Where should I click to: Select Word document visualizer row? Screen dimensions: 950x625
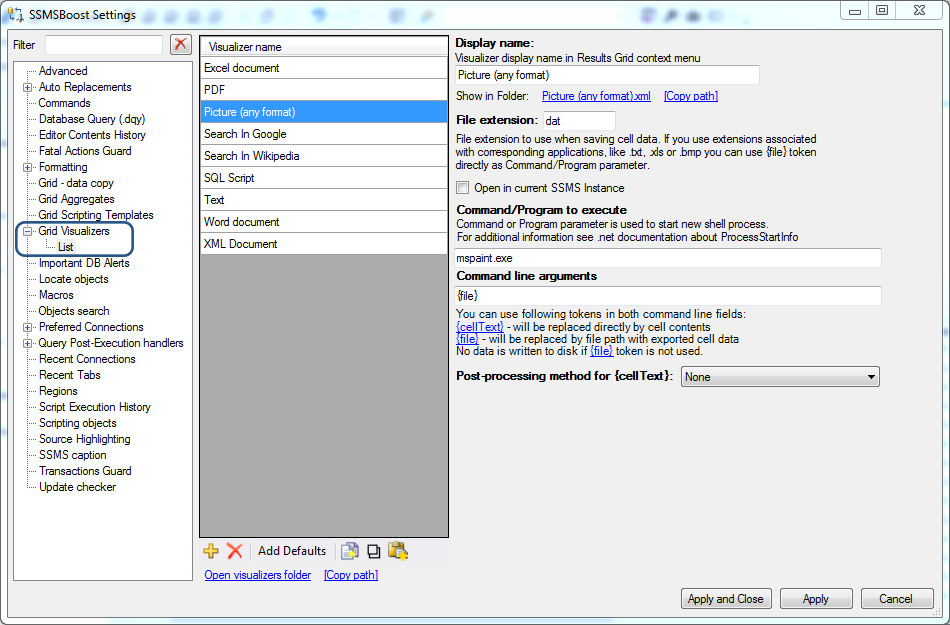(324, 222)
